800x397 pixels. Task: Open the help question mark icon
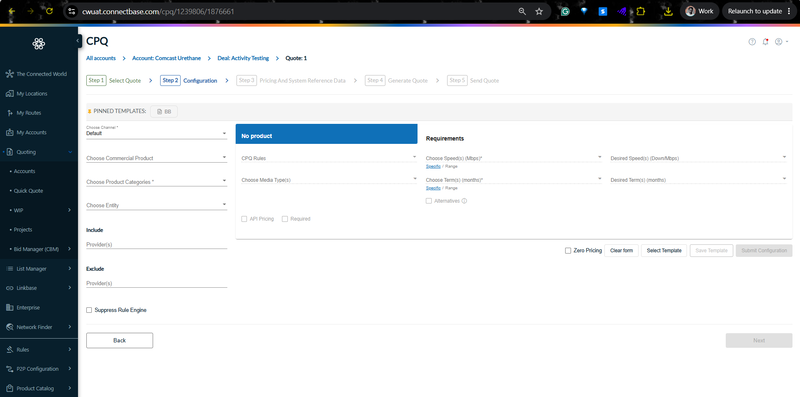(752, 42)
